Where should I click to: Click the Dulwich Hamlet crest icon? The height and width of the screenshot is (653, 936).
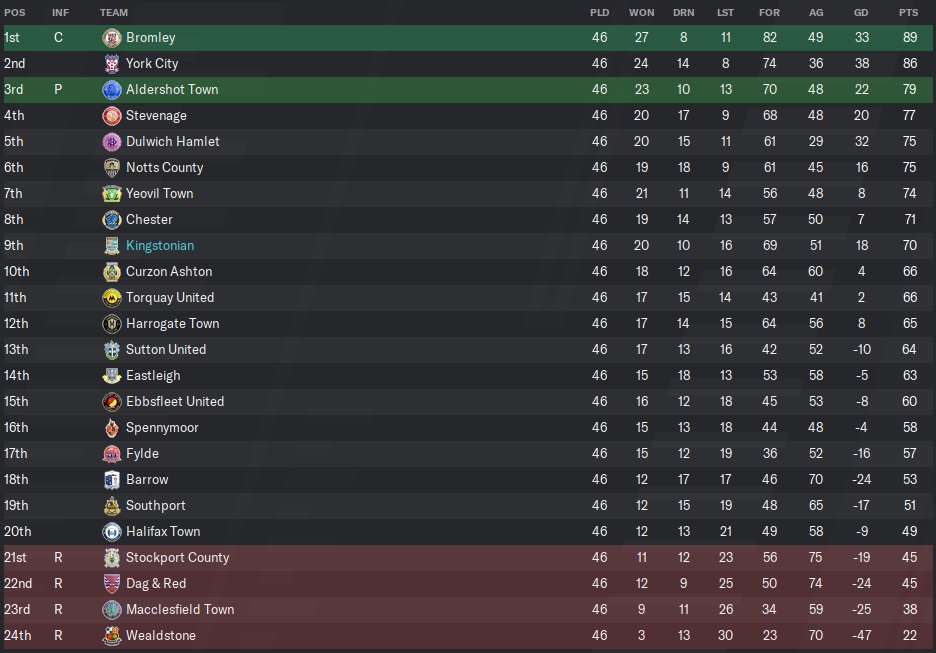111,142
